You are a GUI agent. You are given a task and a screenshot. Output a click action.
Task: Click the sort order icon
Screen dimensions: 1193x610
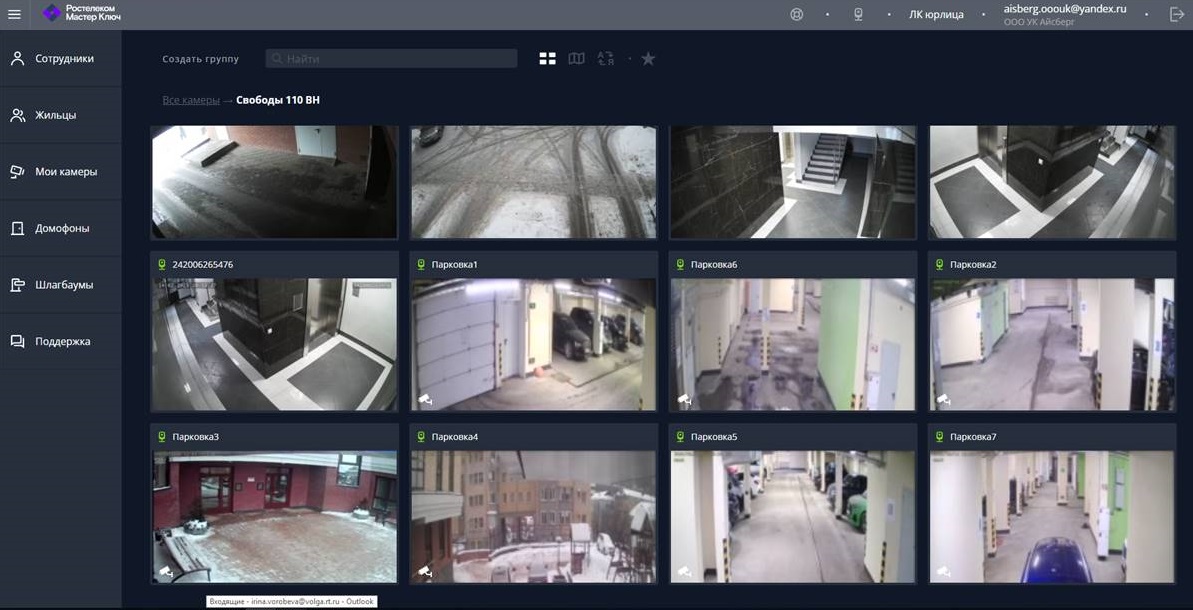tap(606, 59)
